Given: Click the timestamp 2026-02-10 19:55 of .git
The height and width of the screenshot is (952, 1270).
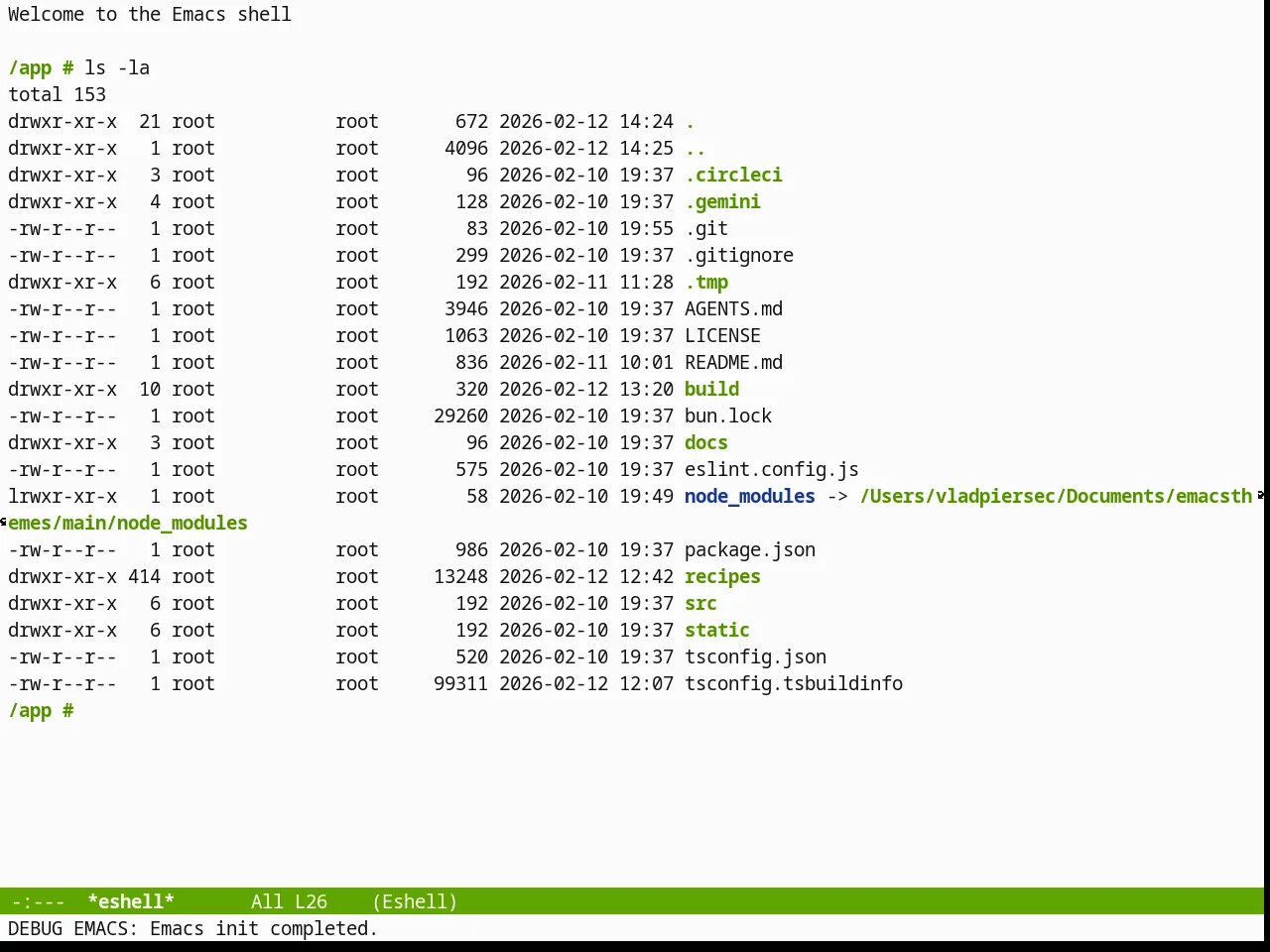Looking at the screenshot, I should tap(586, 229).
